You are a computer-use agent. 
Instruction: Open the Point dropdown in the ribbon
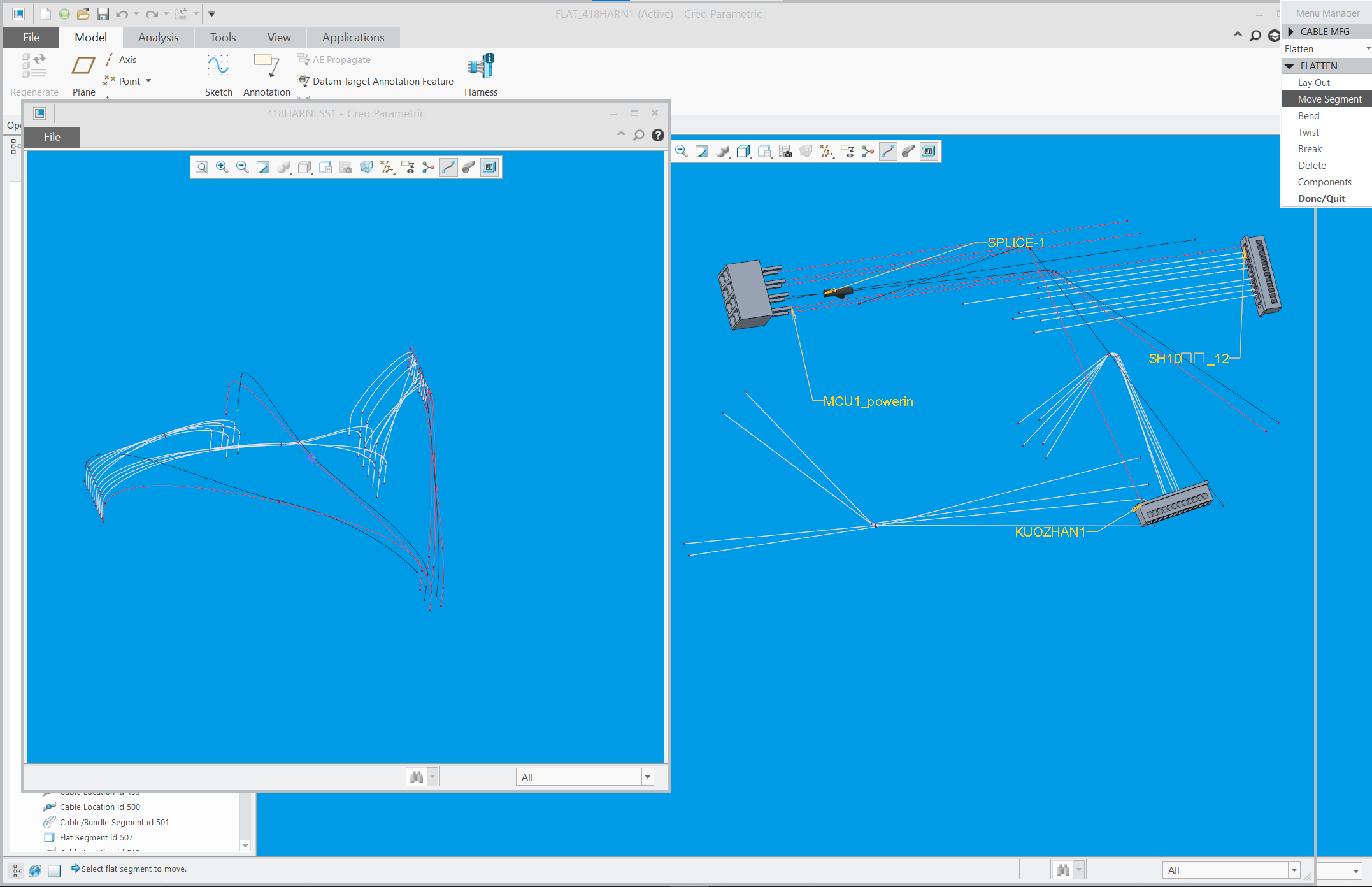(149, 81)
